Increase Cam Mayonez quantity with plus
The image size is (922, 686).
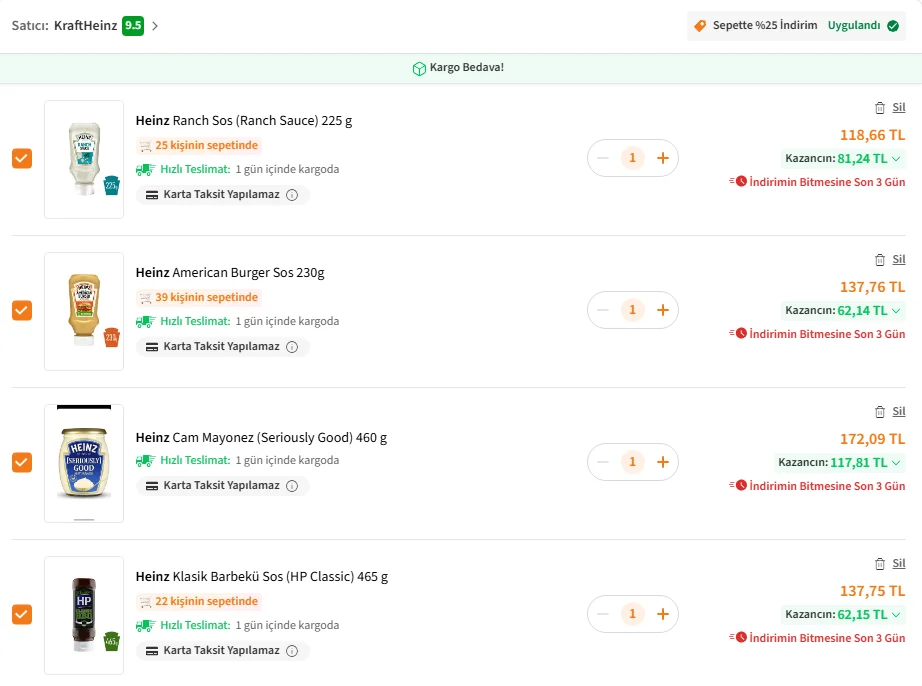pyautogui.click(x=663, y=462)
